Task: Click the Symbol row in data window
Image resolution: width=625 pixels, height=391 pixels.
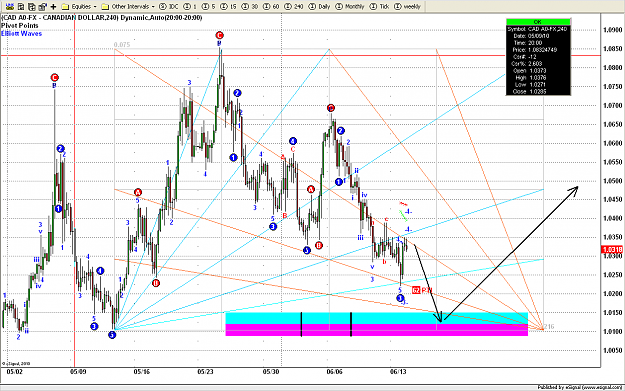Action: coord(538,29)
